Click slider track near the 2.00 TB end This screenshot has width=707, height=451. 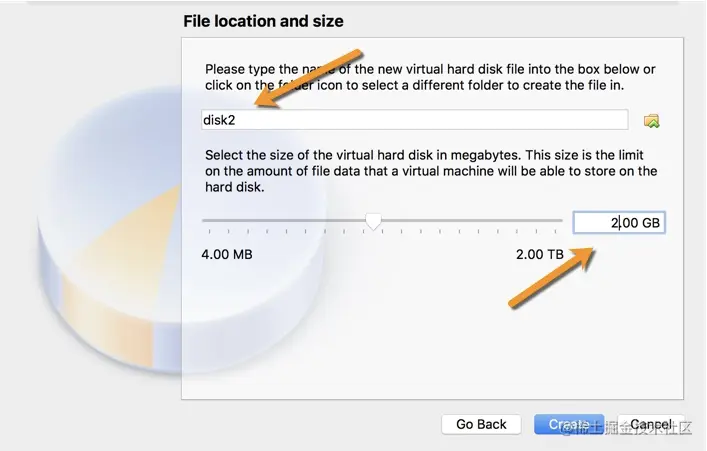tap(548, 221)
